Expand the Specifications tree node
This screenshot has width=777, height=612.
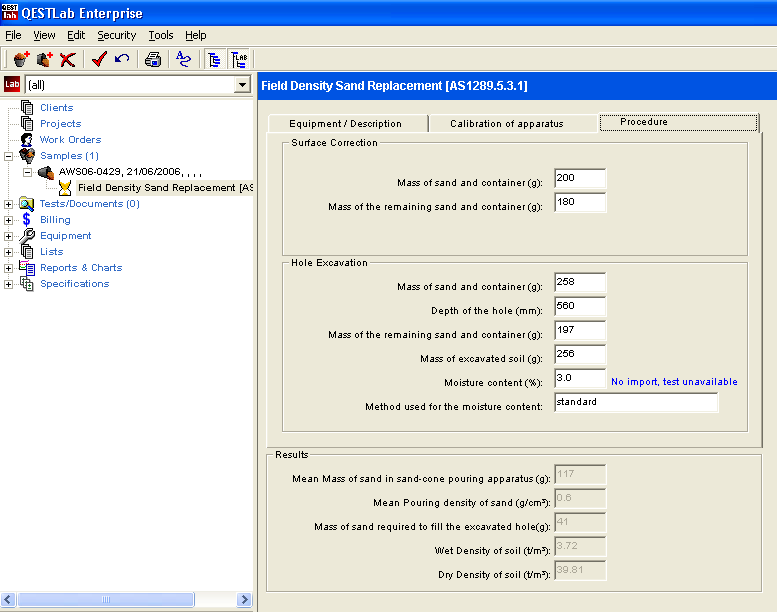(x=10, y=284)
